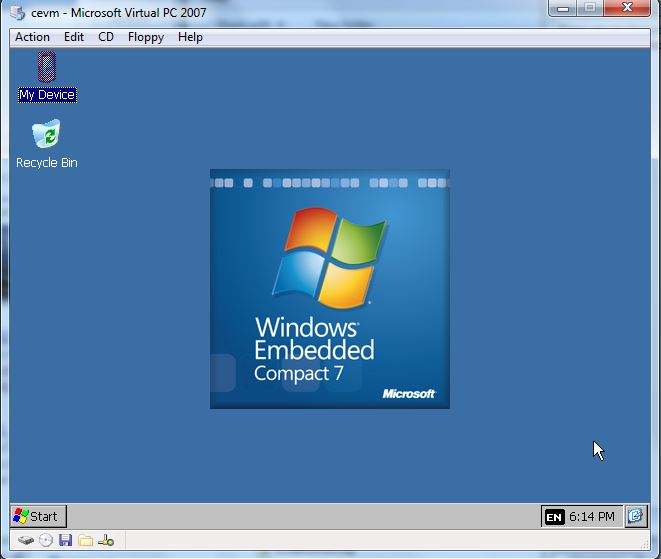The height and width of the screenshot is (559, 661).
Task: Click the network adapter status icon
Action: click(x=106, y=540)
